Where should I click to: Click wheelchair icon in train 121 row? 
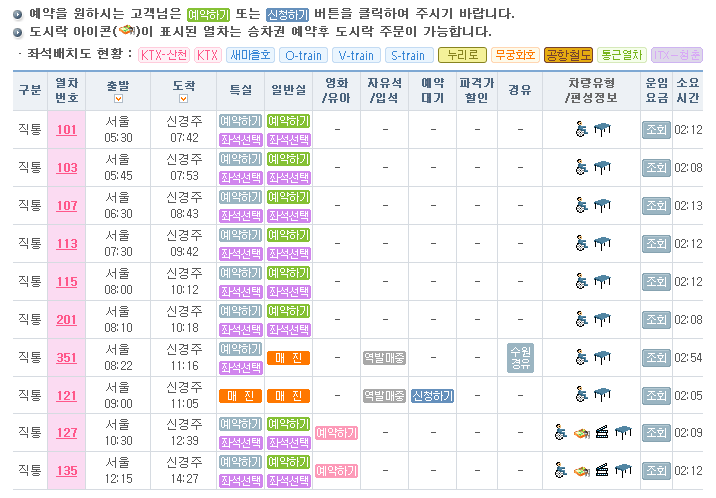pyautogui.click(x=581, y=395)
